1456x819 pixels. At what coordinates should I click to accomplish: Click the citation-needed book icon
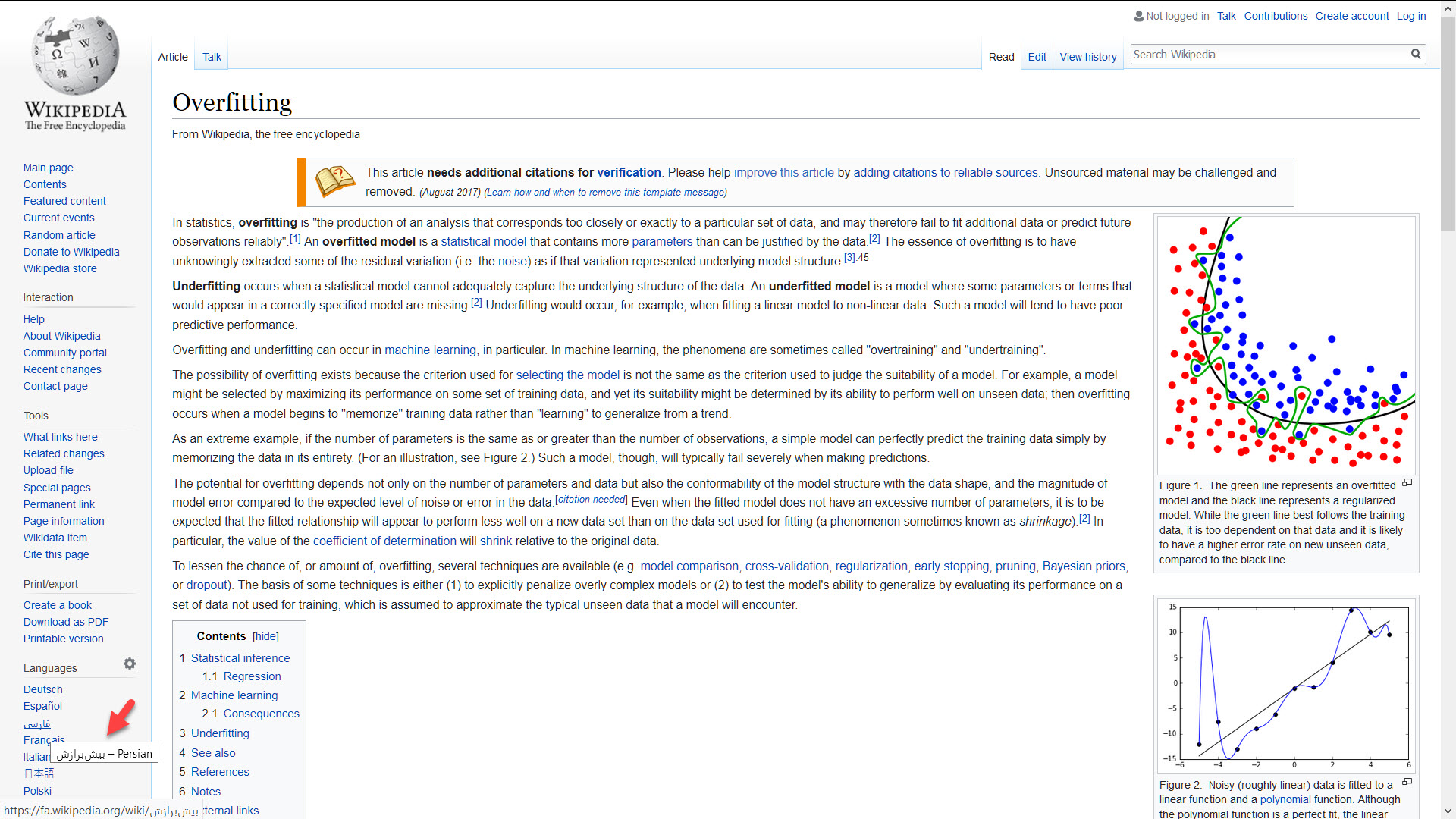334,182
